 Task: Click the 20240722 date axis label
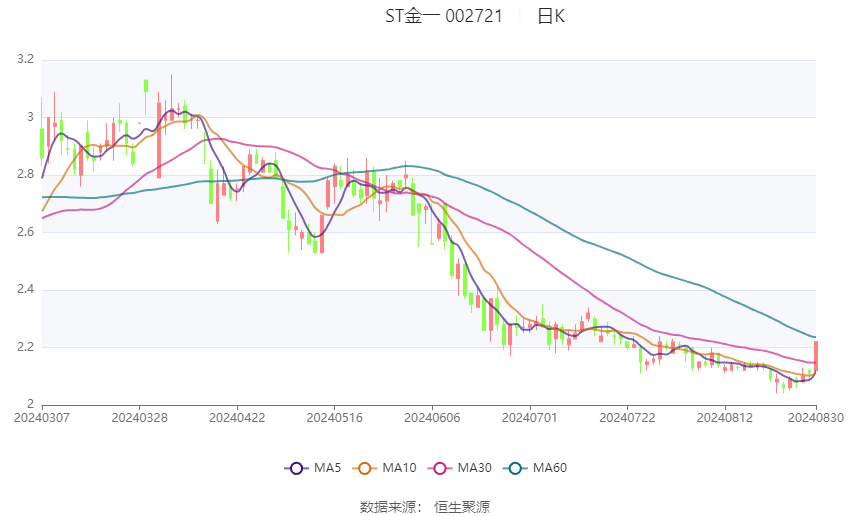coord(625,416)
